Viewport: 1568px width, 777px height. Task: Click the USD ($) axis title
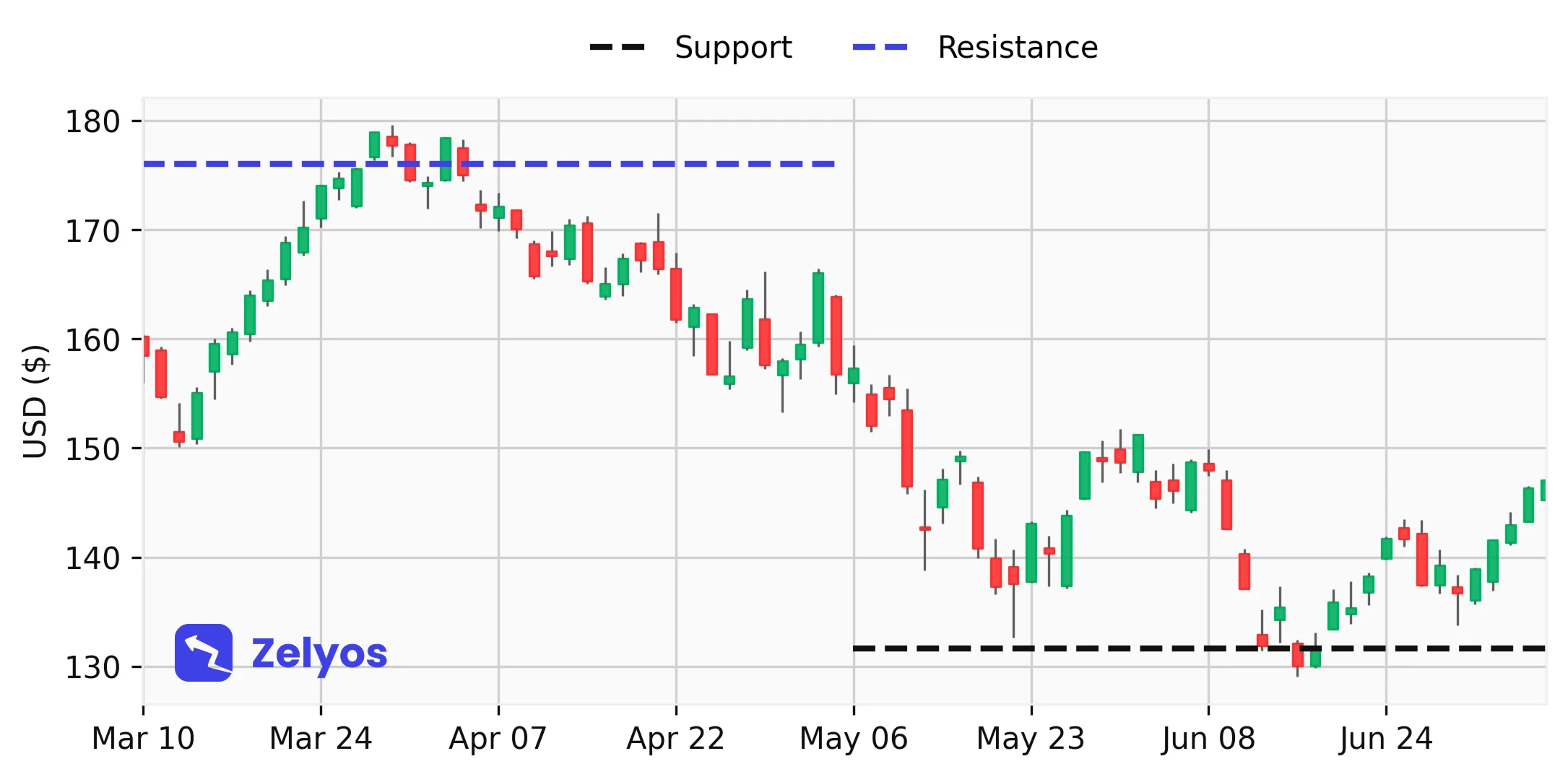(x=35, y=401)
